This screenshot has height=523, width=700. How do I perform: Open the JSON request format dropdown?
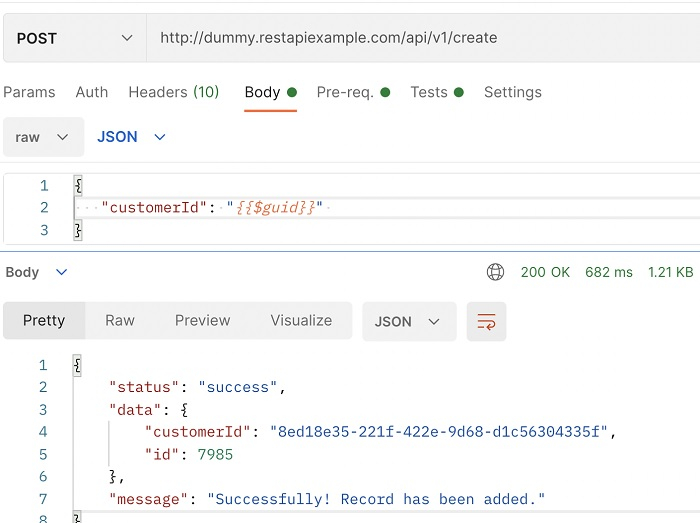131,137
